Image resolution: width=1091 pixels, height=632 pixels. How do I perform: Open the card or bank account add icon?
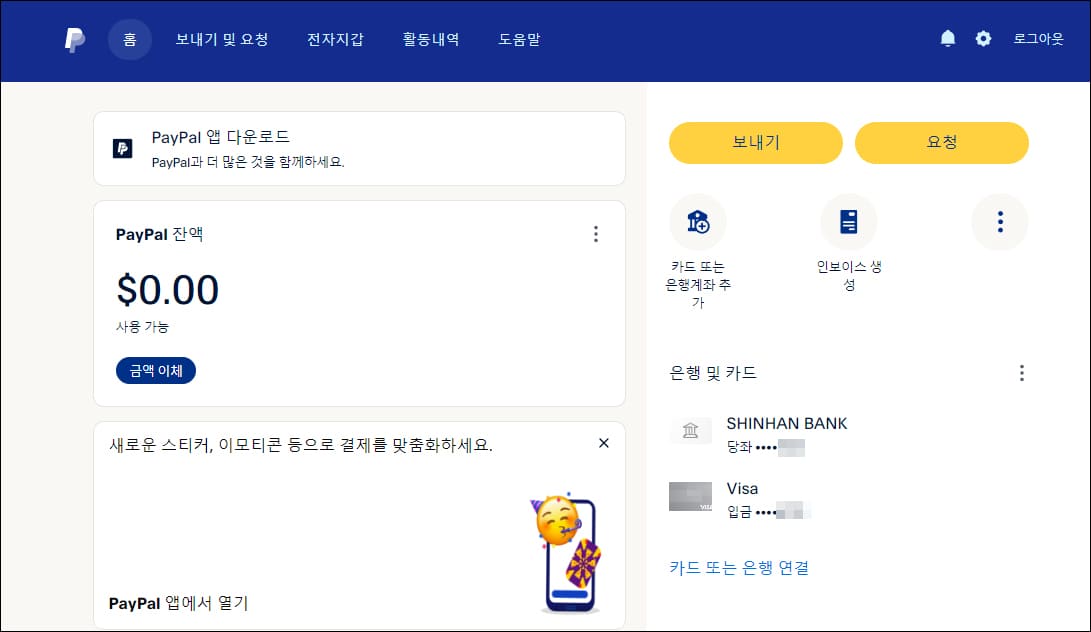(698, 222)
